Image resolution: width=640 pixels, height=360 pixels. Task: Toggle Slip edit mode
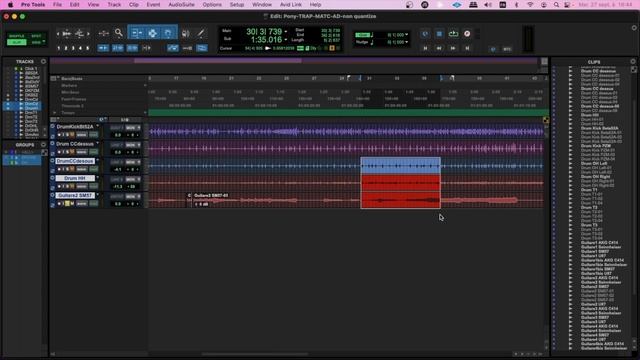(17, 42)
